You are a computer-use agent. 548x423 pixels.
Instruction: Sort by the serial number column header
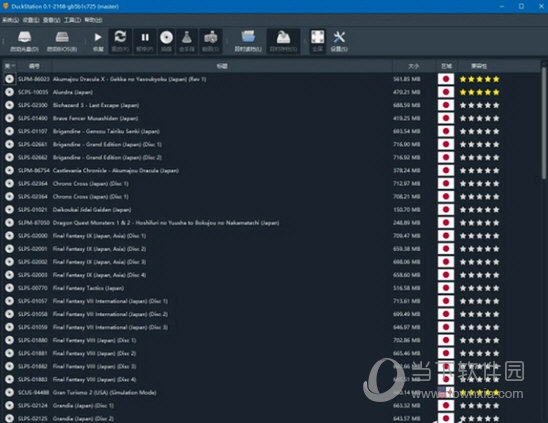34,66
